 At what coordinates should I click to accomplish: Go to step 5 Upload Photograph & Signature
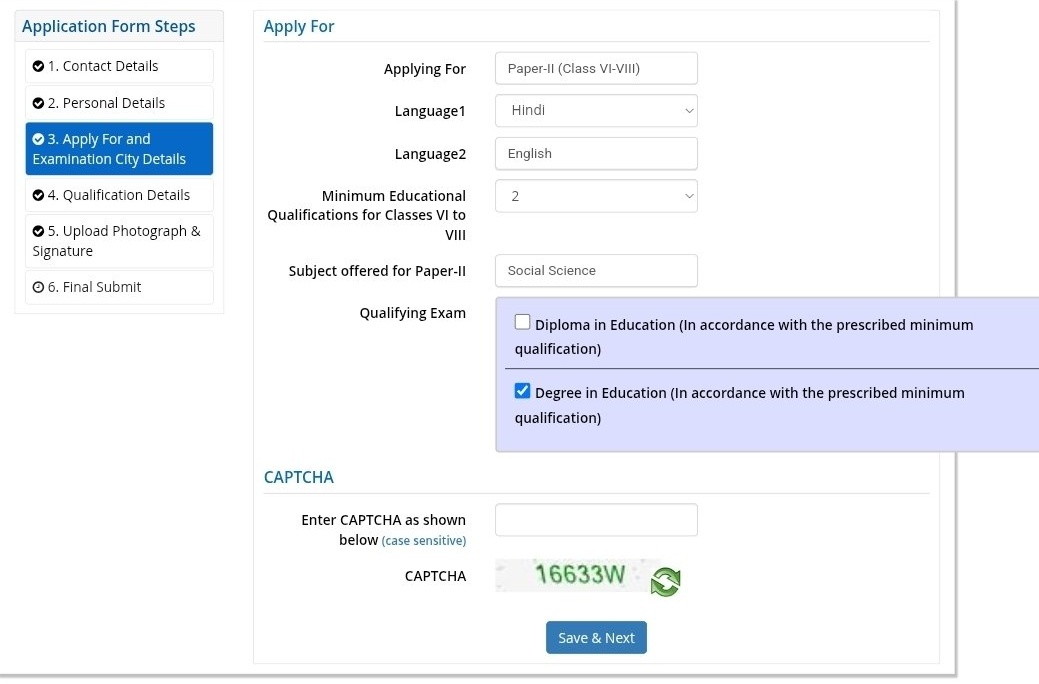[x=119, y=241]
